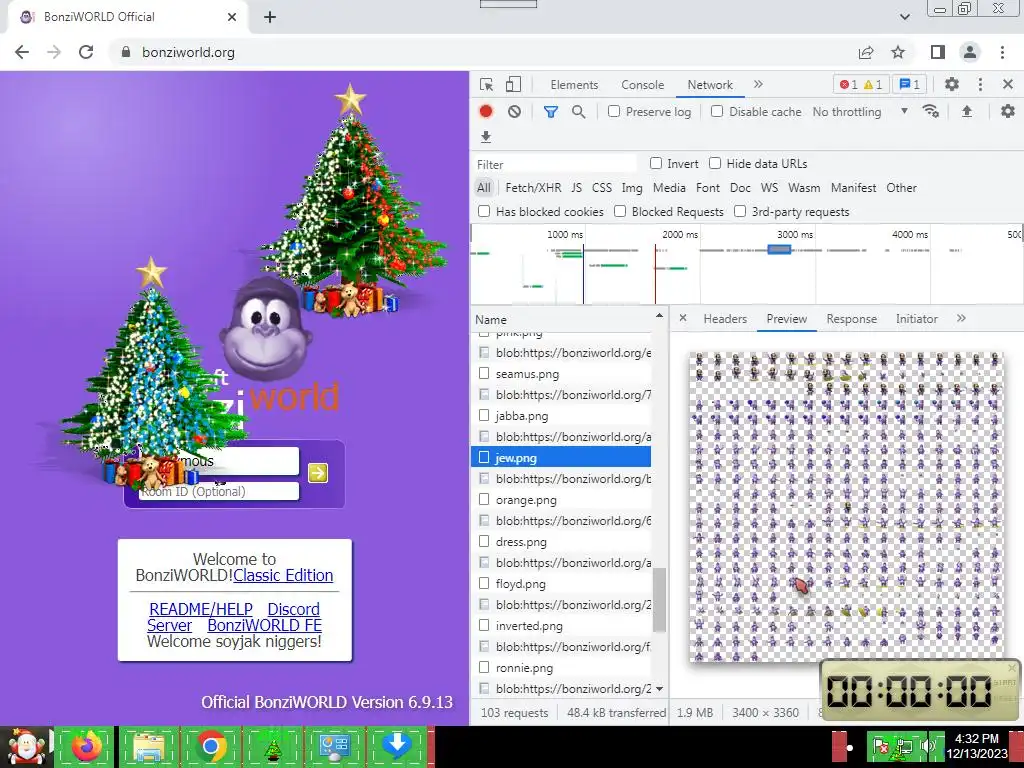Close the request details pane
Image resolution: width=1024 pixels, height=768 pixels.
[682, 318]
